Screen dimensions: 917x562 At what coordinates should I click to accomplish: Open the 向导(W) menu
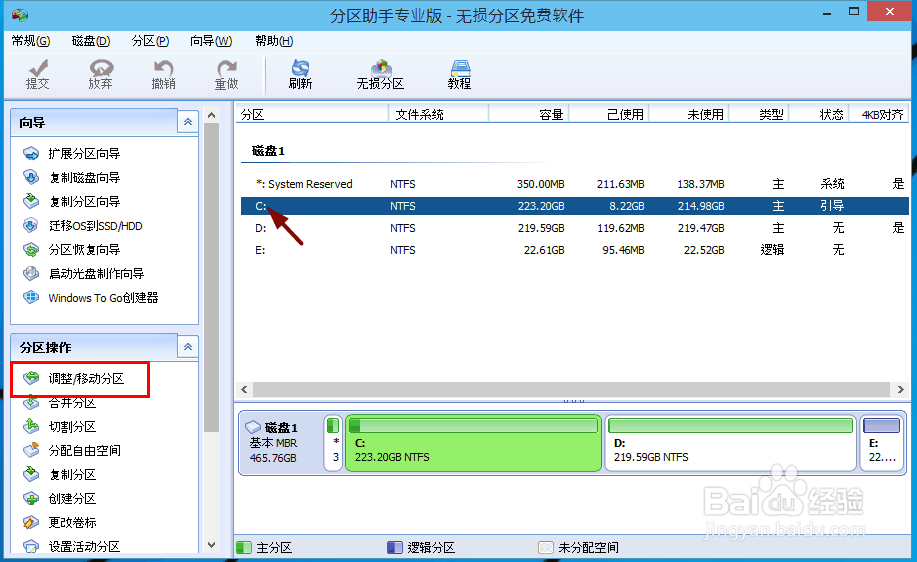click(211, 41)
